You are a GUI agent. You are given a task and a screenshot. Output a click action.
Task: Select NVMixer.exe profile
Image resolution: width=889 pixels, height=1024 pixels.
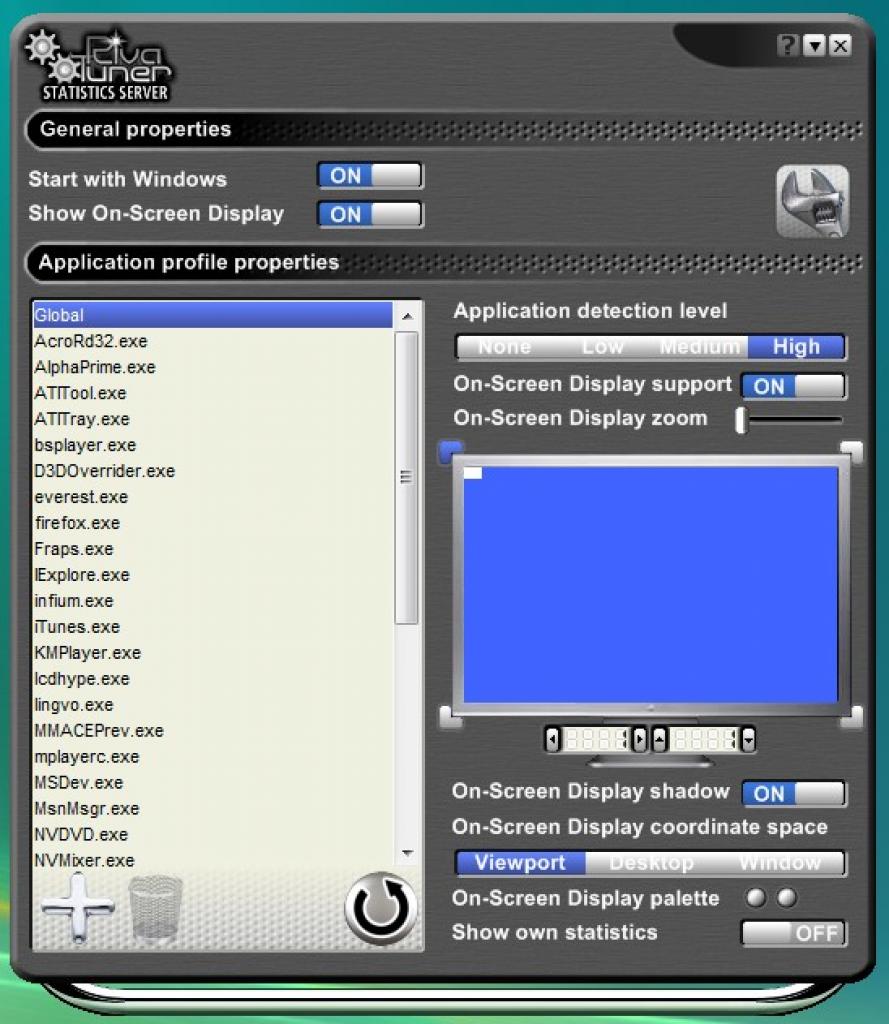(213, 860)
